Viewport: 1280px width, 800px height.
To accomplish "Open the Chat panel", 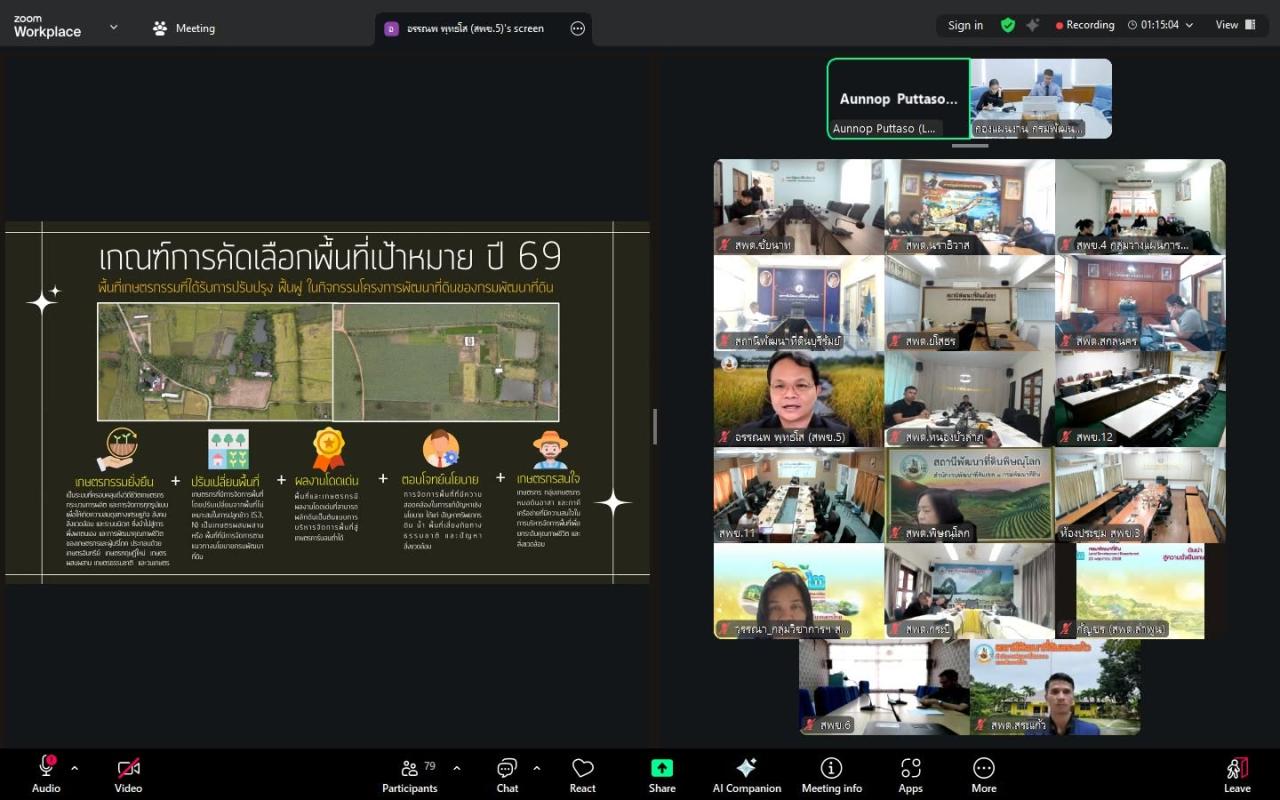I will (x=507, y=775).
